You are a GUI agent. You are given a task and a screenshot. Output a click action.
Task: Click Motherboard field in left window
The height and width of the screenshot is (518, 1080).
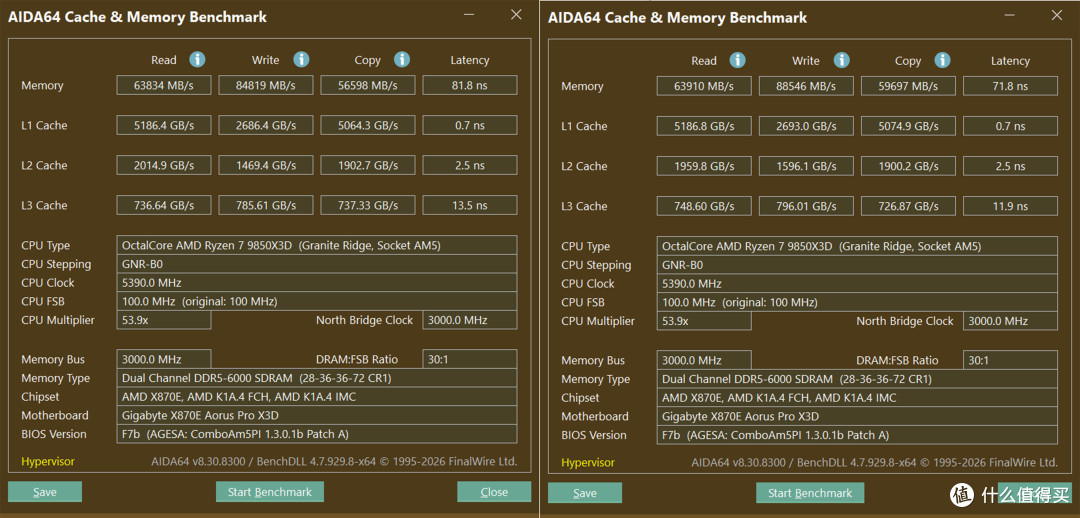[x=317, y=415]
